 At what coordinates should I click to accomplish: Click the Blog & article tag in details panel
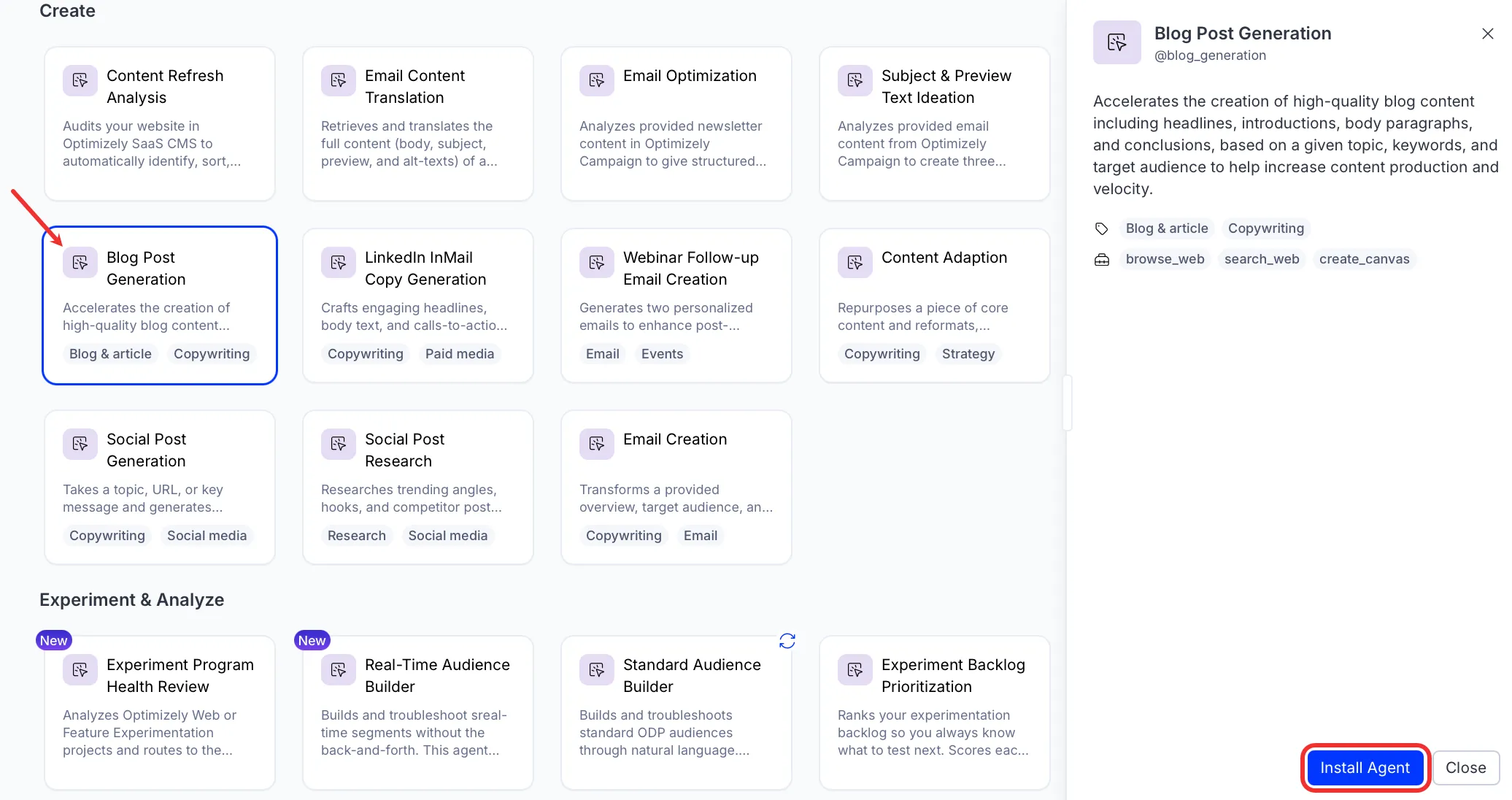[1167, 228]
